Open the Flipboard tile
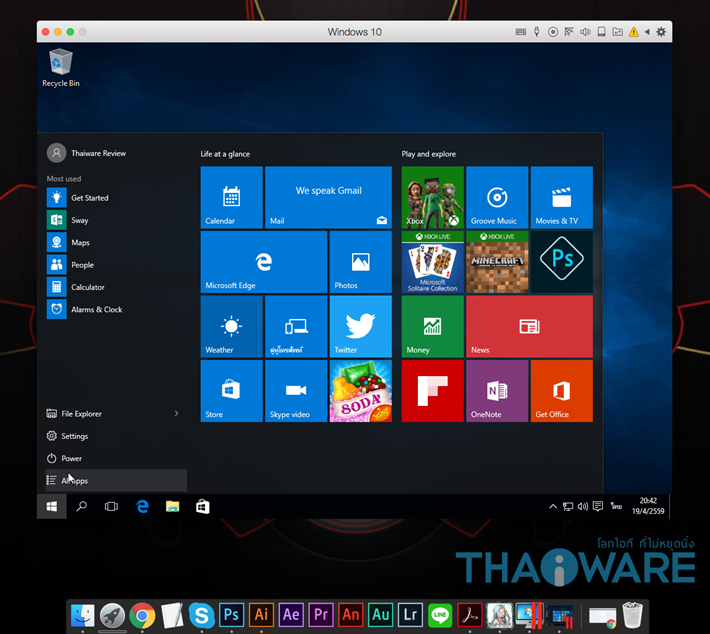Screen dimensions: 710x634 pyautogui.click(x=432, y=391)
